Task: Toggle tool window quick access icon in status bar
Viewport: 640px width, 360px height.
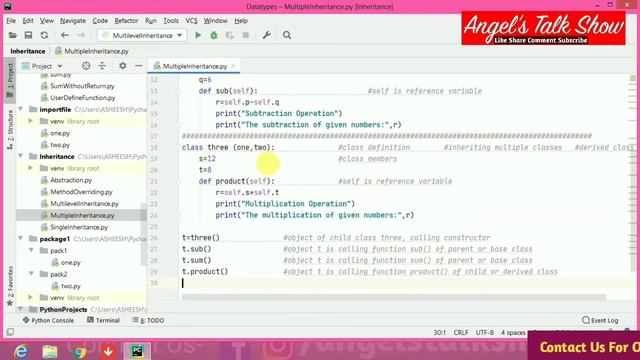Action: (10, 332)
